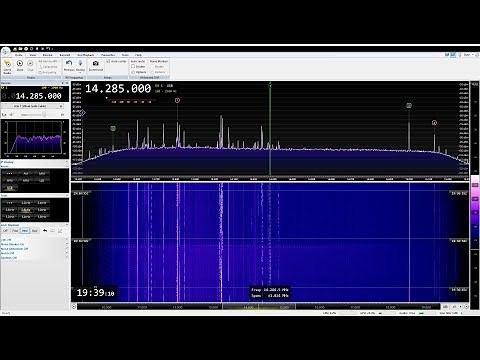Set AGC to Med
This screenshot has width=480, height=360.
pos(25,231)
